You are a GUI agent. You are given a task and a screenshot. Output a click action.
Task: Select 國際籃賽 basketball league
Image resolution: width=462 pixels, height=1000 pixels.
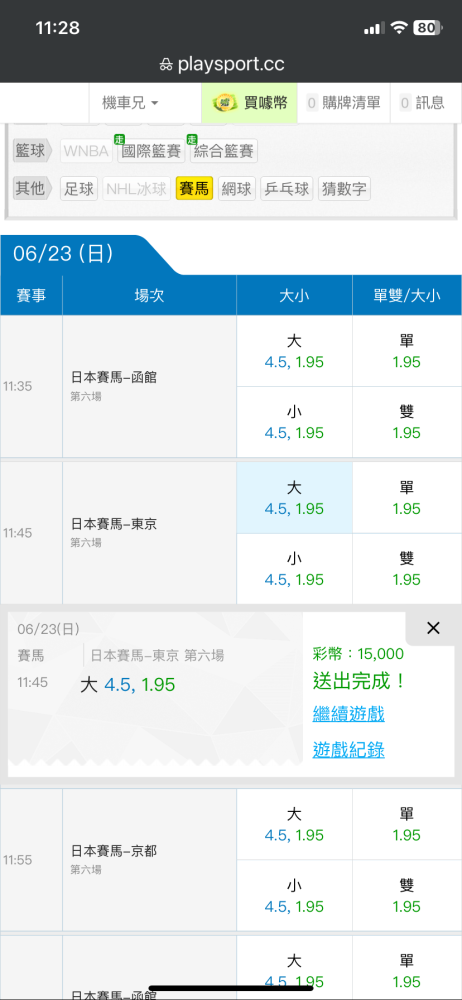[x=151, y=151]
